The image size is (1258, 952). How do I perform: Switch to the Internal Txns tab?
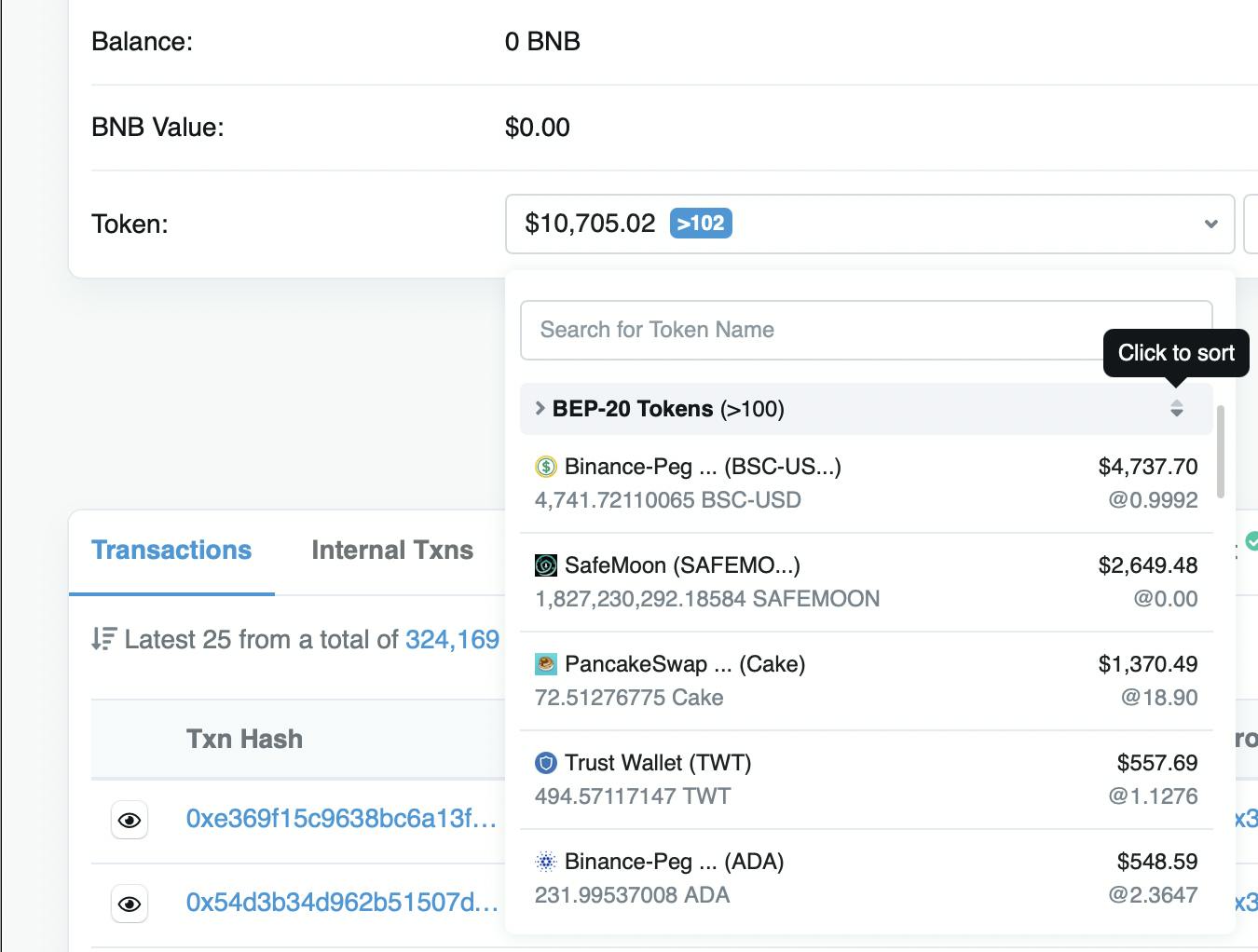[x=392, y=551]
